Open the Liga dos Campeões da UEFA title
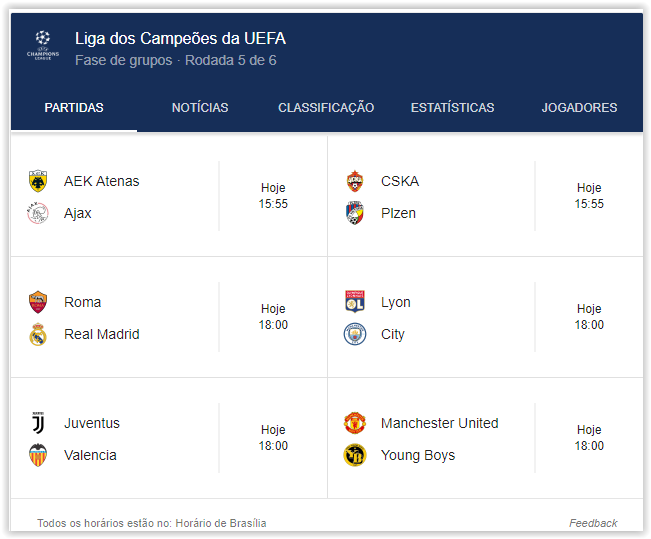Viewport: 651px width, 539px height. pyautogui.click(x=180, y=39)
